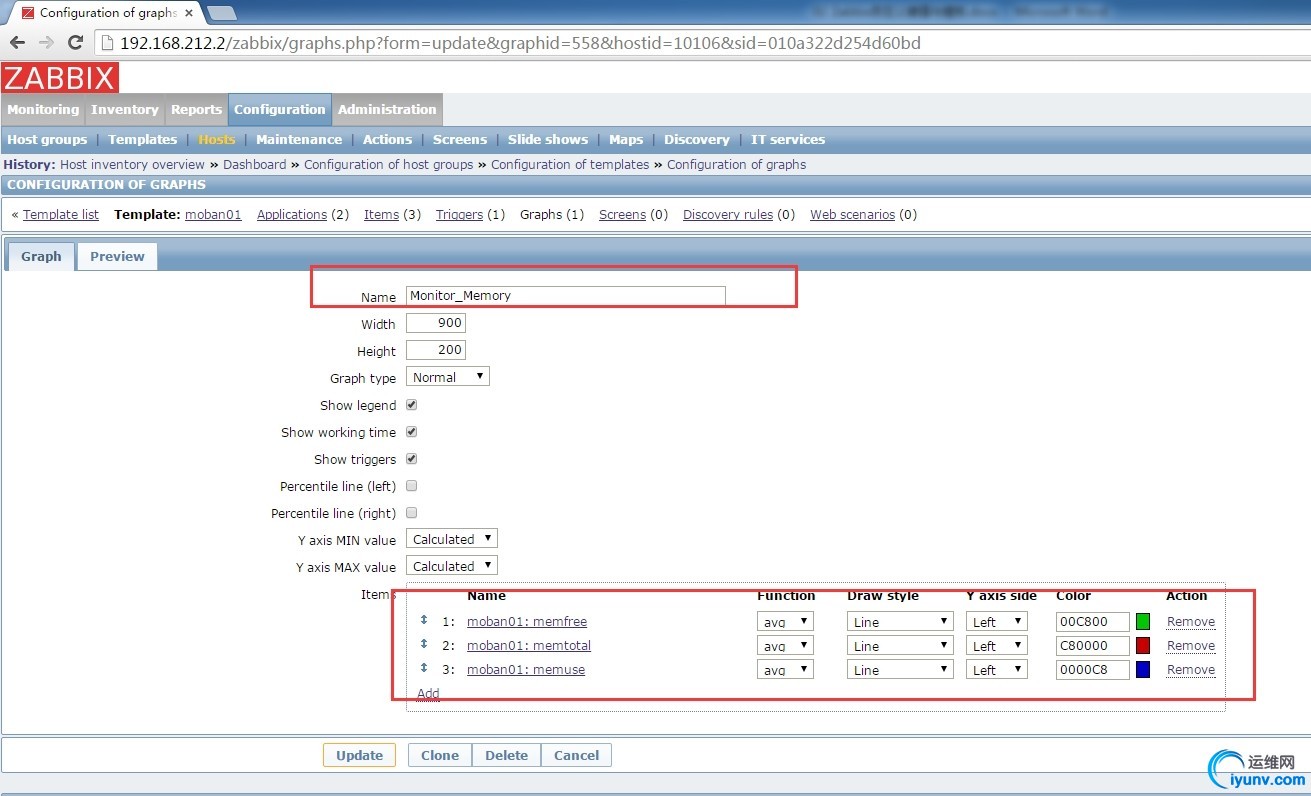Viewport: 1311px width, 796px height.
Task: Open Y axis side dropdown for memfree
Action: point(997,621)
